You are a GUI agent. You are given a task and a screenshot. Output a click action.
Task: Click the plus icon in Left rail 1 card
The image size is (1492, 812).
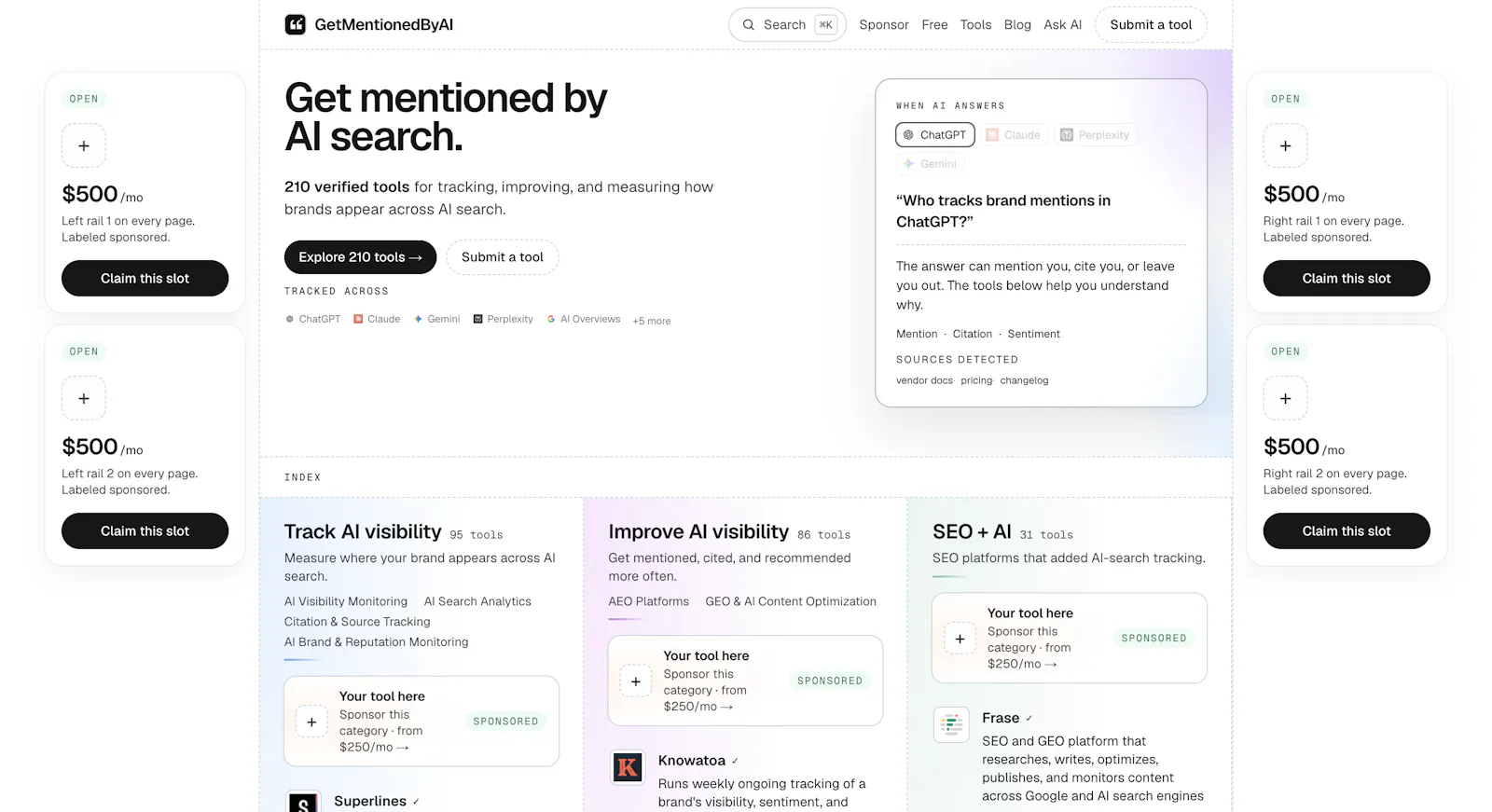84,145
